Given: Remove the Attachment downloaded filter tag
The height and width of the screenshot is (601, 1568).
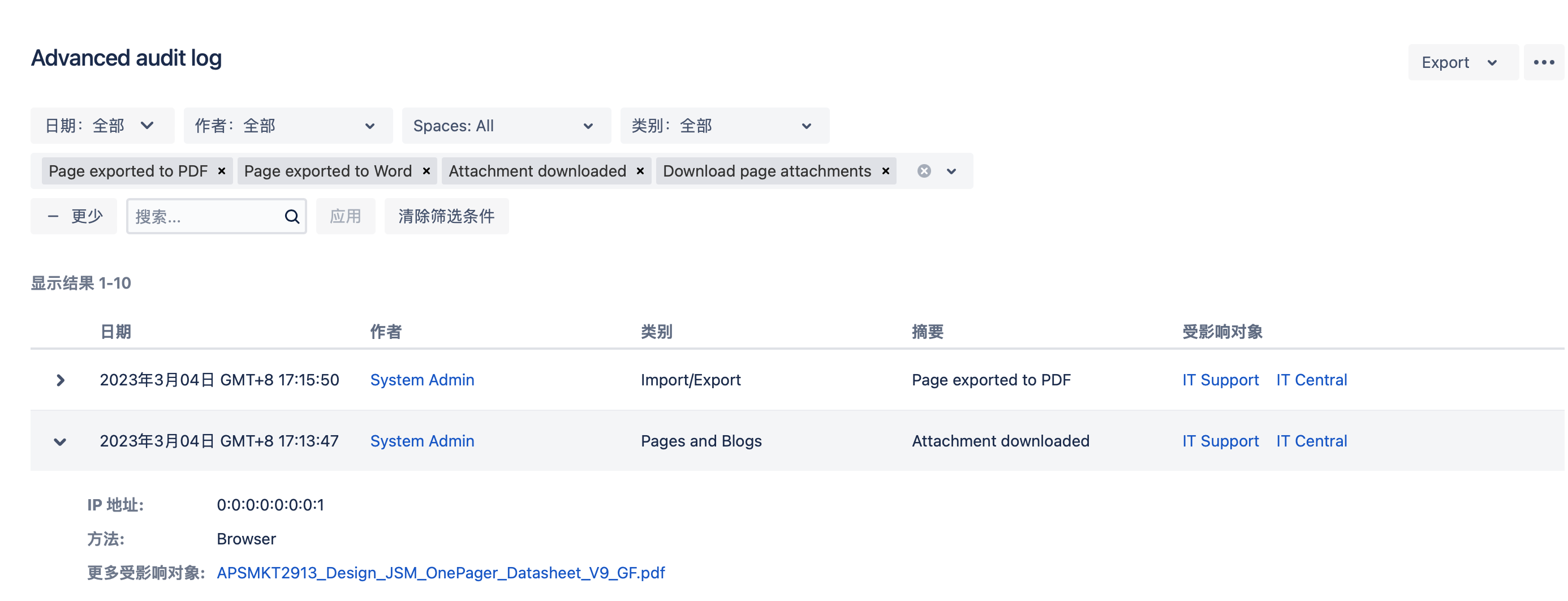Looking at the screenshot, I should [x=640, y=171].
